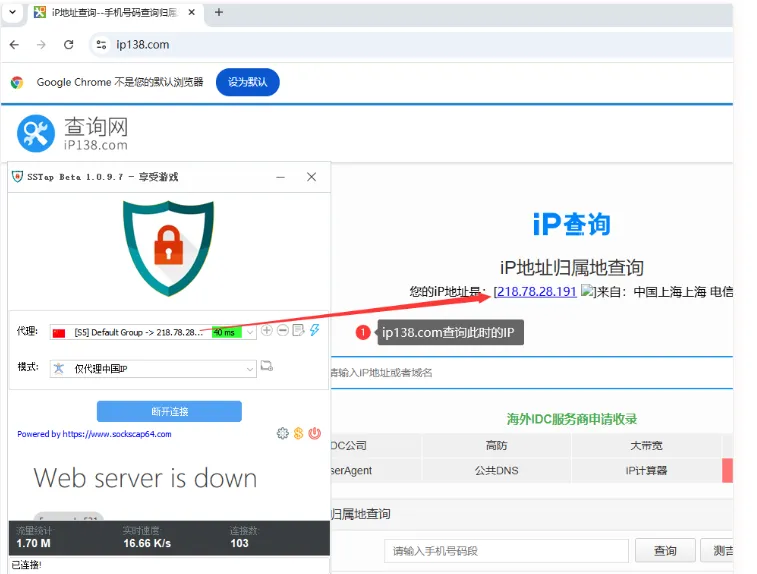Click the mode icon beside 仅代理中国IP
This screenshot has width=757, height=574.
[59, 369]
